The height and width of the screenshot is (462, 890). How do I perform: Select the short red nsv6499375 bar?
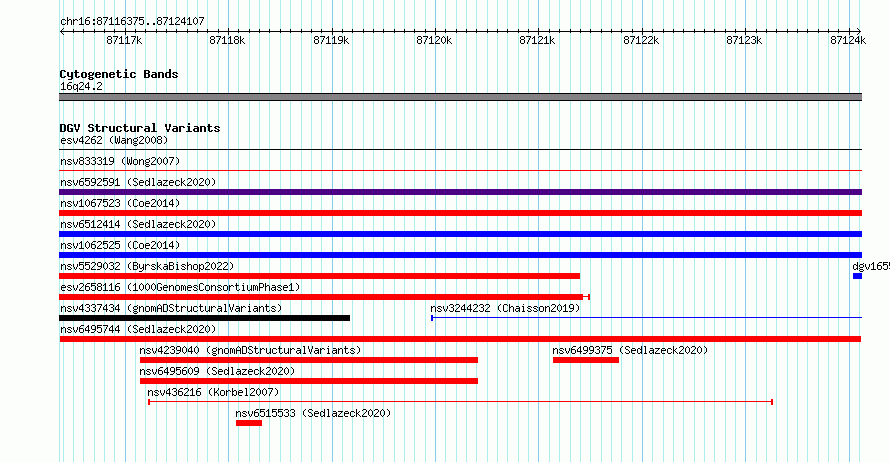586,360
